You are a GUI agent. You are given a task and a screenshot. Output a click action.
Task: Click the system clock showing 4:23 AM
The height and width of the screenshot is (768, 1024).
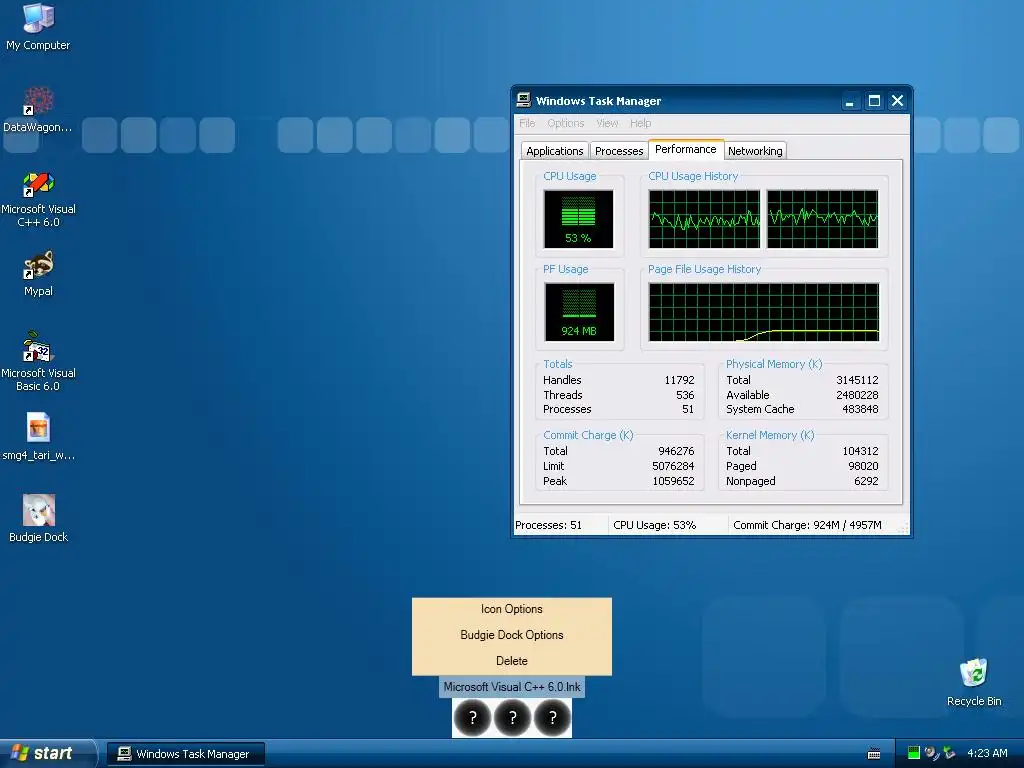987,753
